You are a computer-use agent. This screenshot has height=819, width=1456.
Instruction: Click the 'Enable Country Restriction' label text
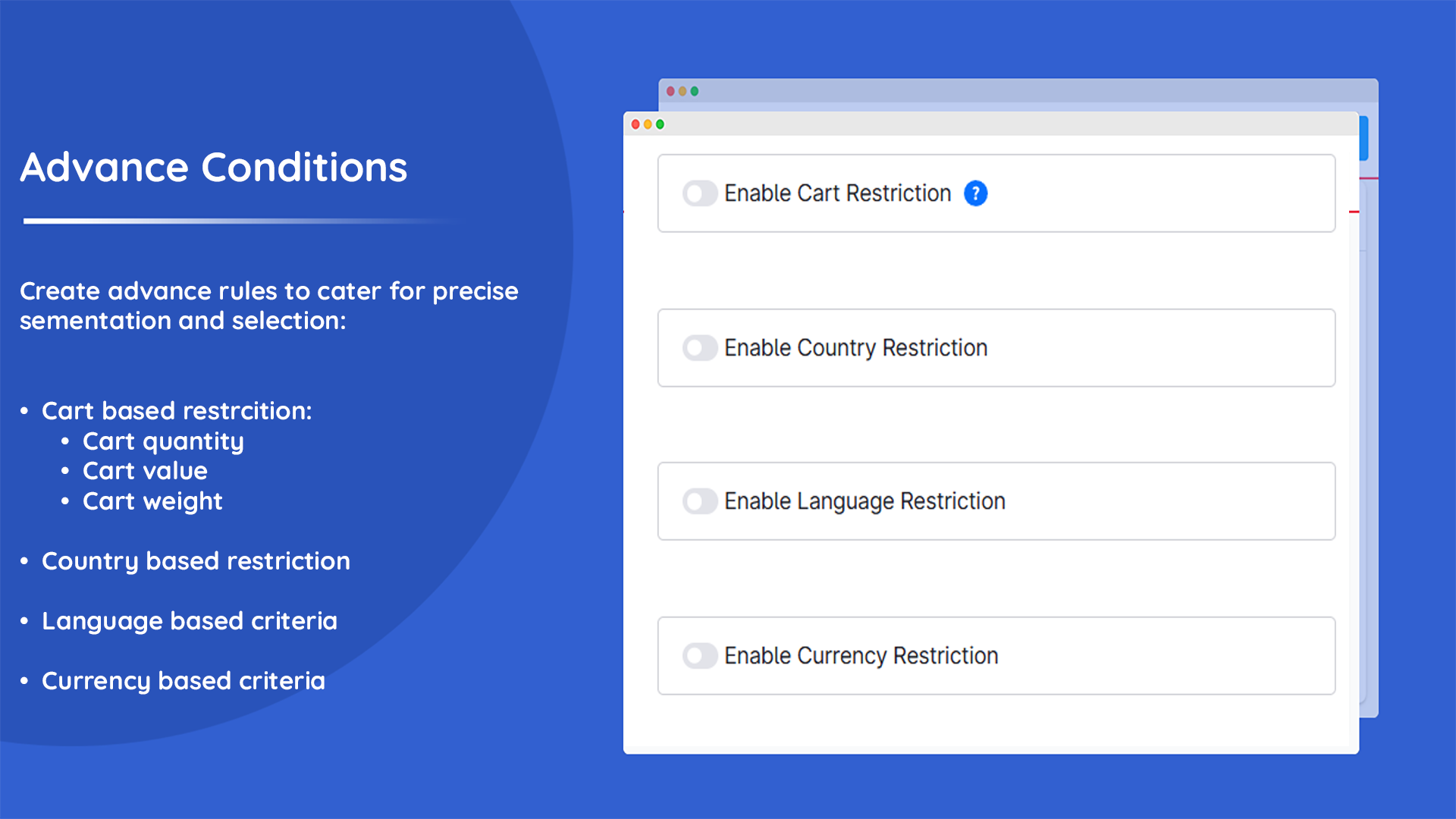coord(855,348)
